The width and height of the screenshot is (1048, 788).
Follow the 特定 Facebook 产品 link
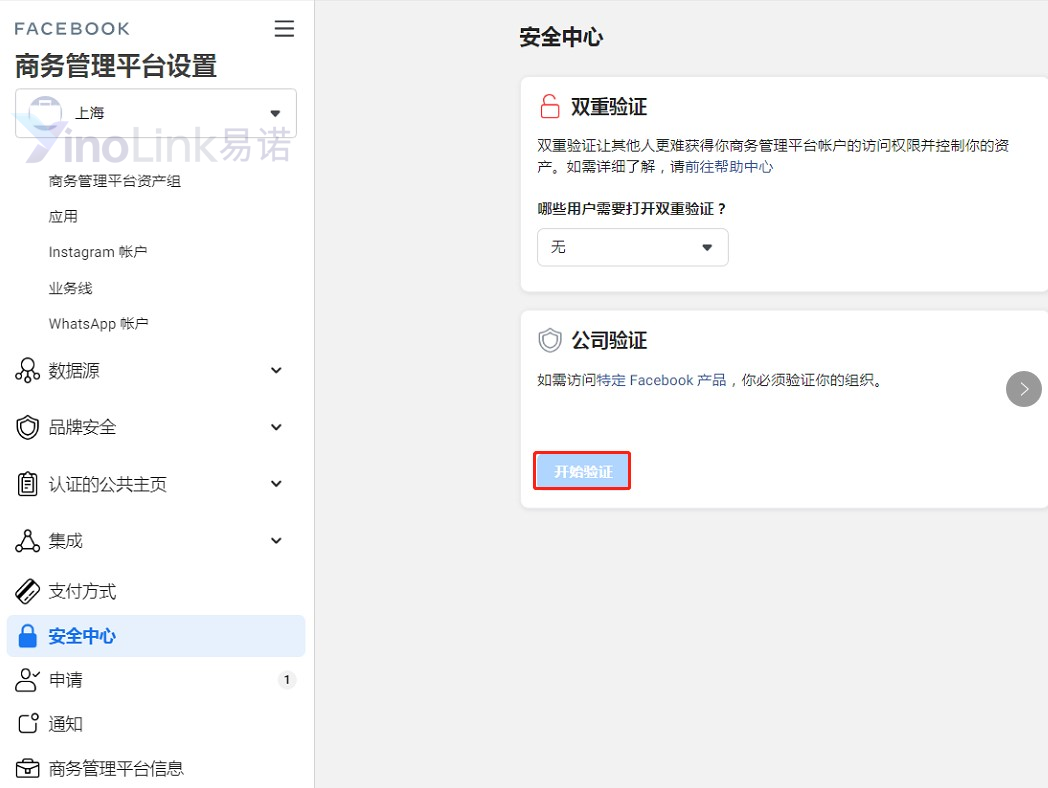[x=661, y=380]
